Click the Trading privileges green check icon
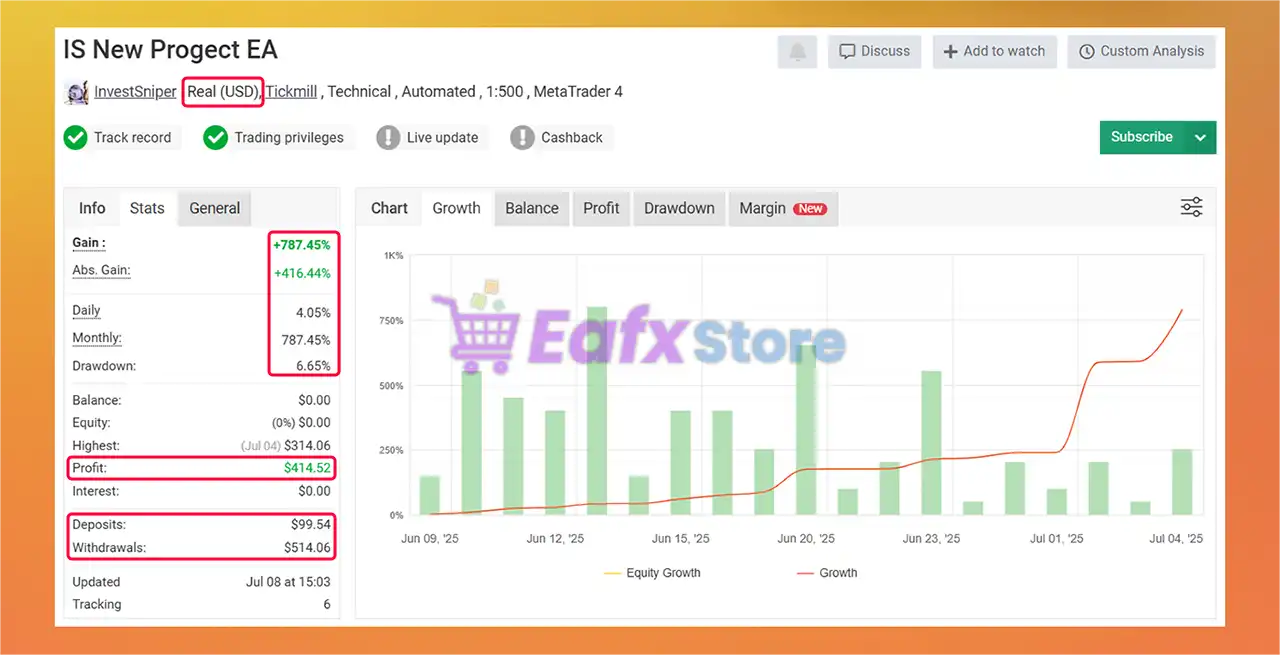 (x=215, y=138)
